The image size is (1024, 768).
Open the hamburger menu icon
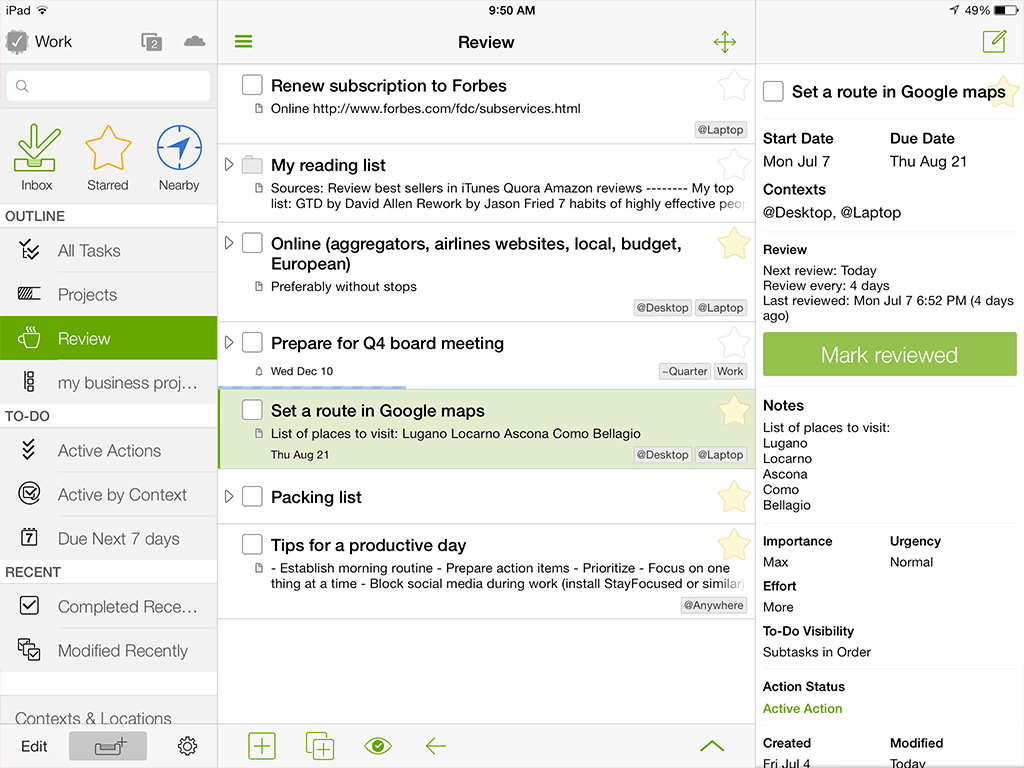point(244,42)
